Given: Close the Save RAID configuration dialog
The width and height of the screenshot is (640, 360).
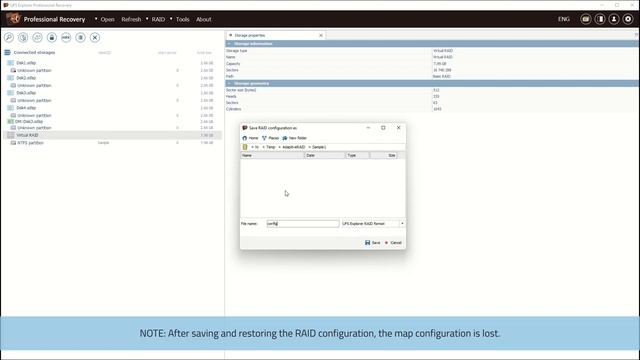Looking at the screenshot, I should (399, 128).
